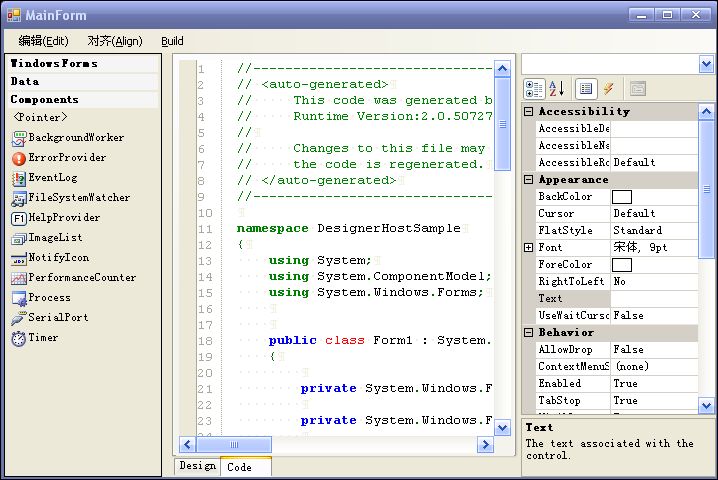
Task: Pick the ErrorProvider component in toolbox
Action: (x=66, y=157)
